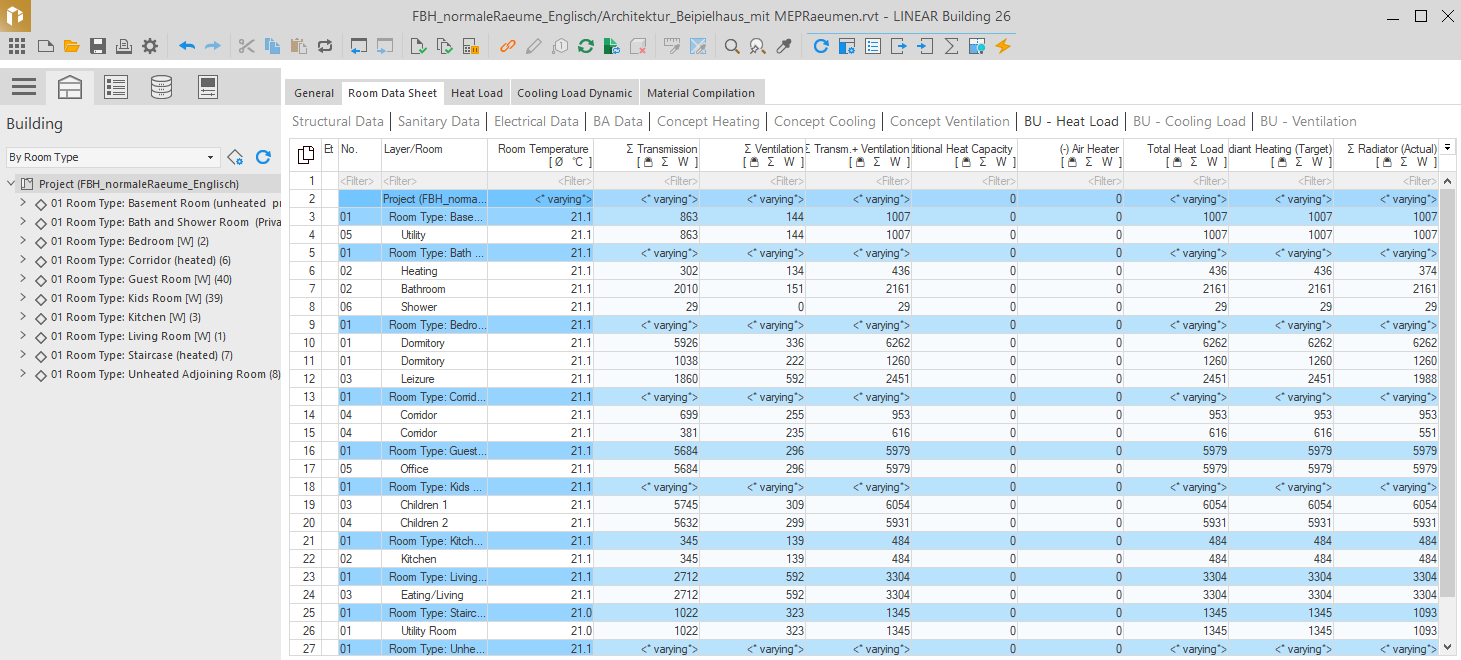Click the Children 1 row name
This screenshot has height=660, width=1461.
(x=424, y=505)
